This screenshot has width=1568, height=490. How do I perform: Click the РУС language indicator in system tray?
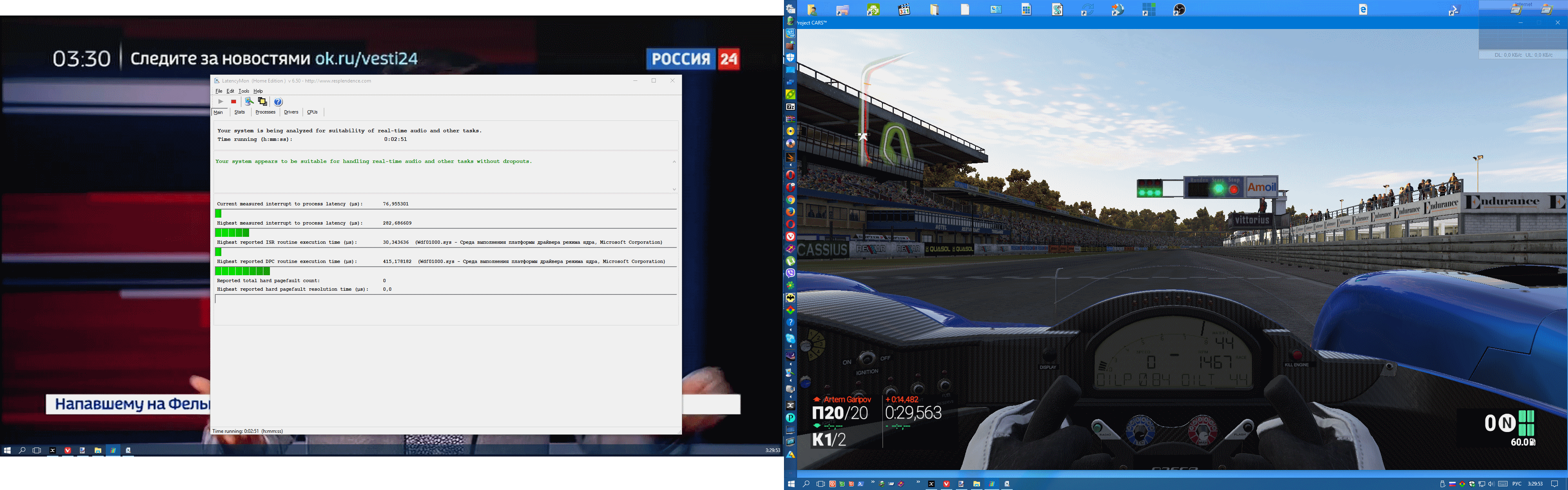click(1516, 484)
